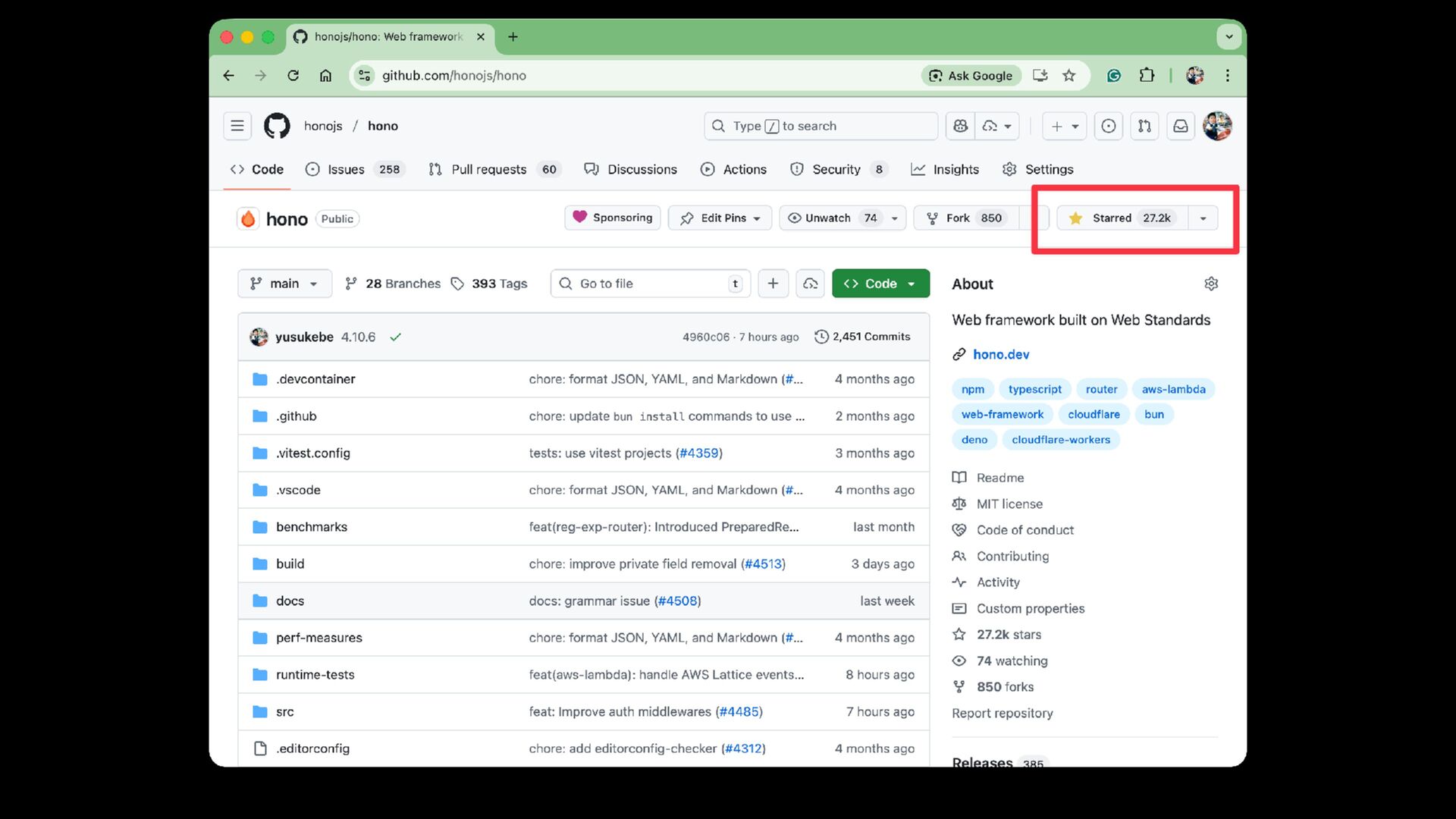Screen dimensions: 1456x819
Task: Open the notifications inbox icon
Action: click(1181, 126)
